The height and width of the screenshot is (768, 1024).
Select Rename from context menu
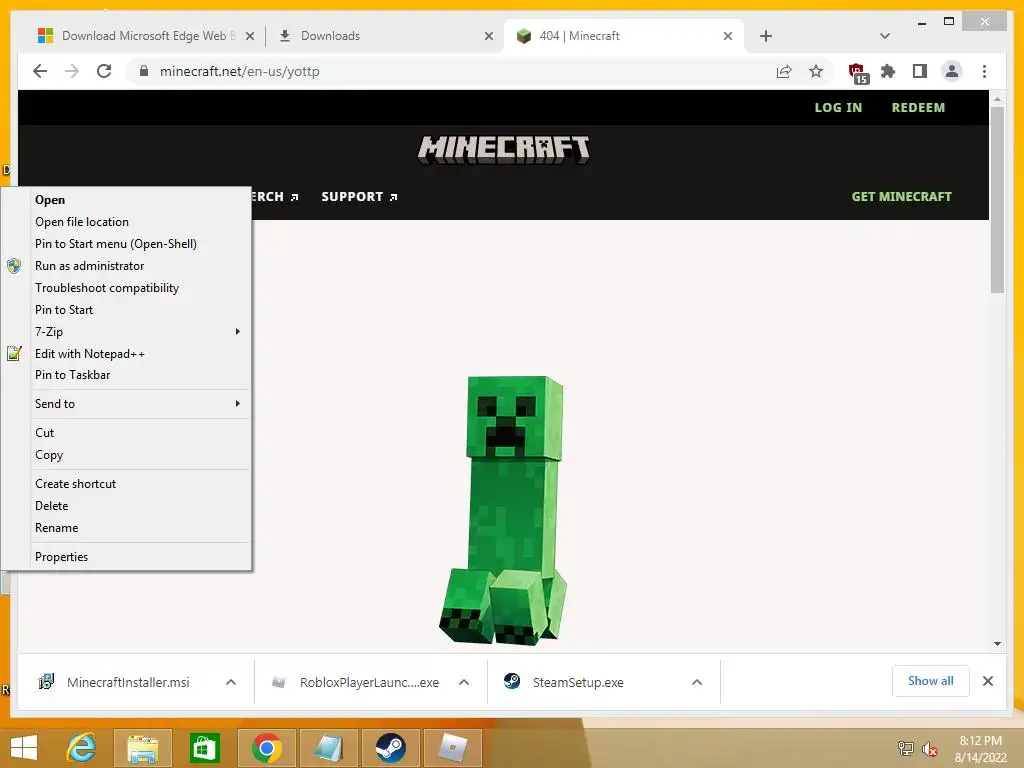[140, 528]
